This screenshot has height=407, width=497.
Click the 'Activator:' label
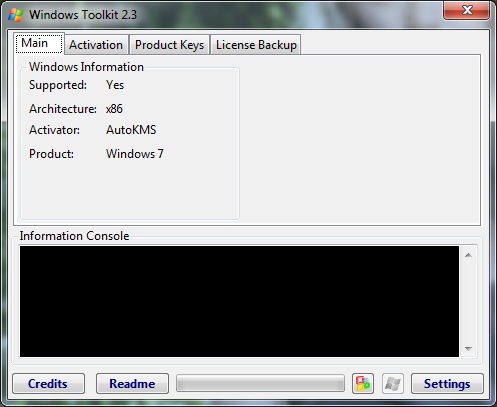(54, 130)
